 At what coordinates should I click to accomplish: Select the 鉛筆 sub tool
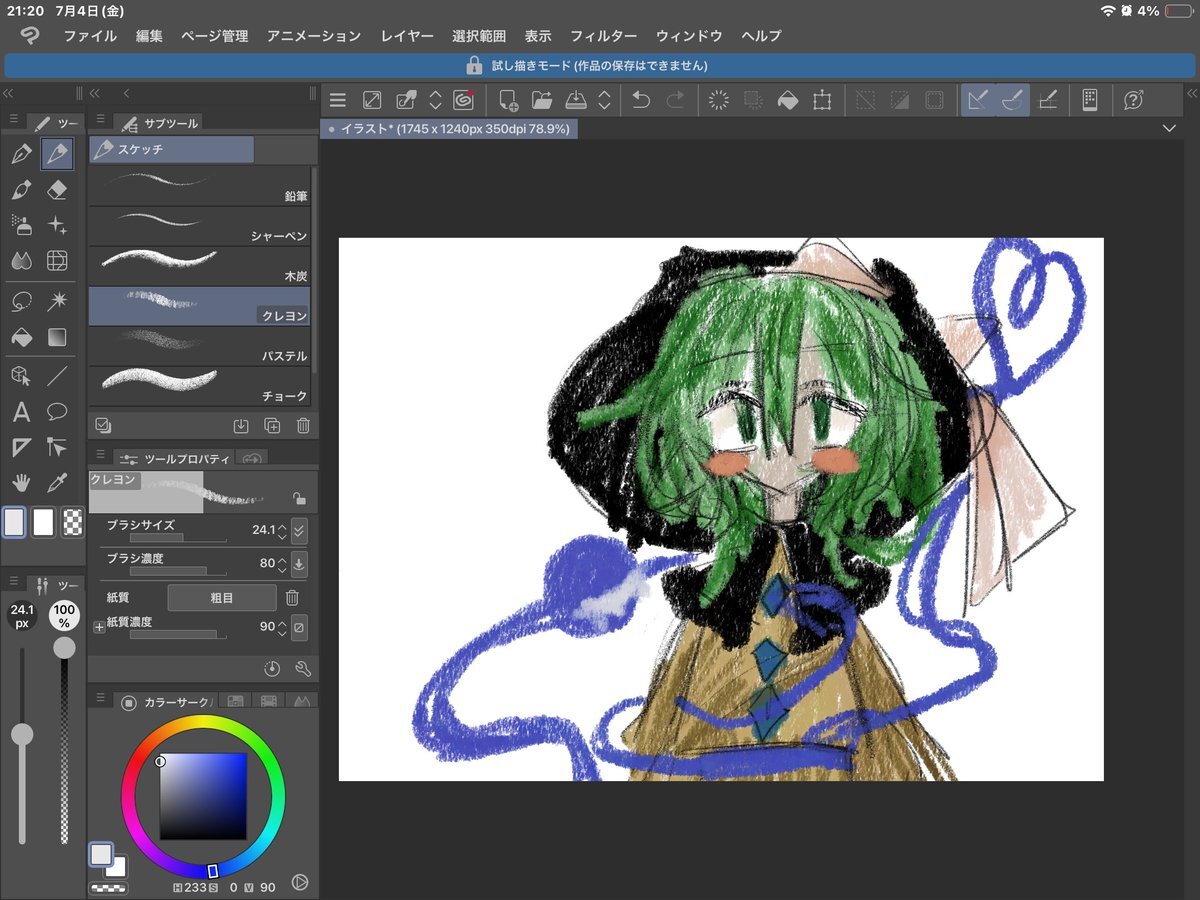point(199,186)
